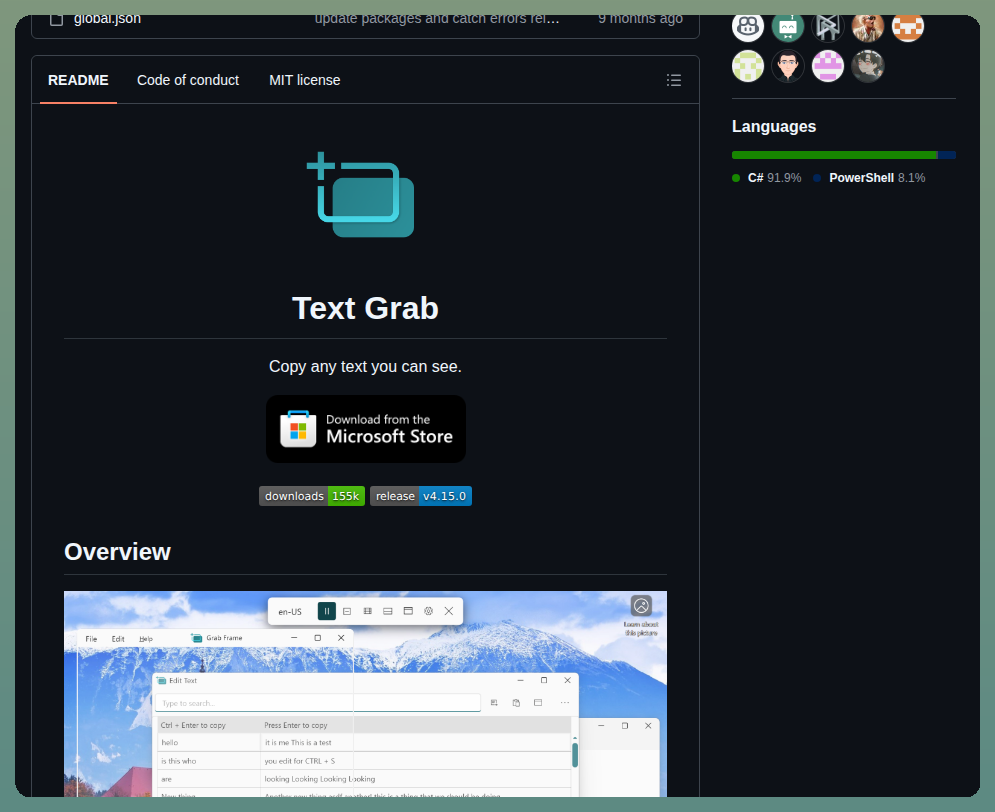Click the 'Text Grab' heading
The height and width of the screenshot is (812, 995).
(366, 308)
